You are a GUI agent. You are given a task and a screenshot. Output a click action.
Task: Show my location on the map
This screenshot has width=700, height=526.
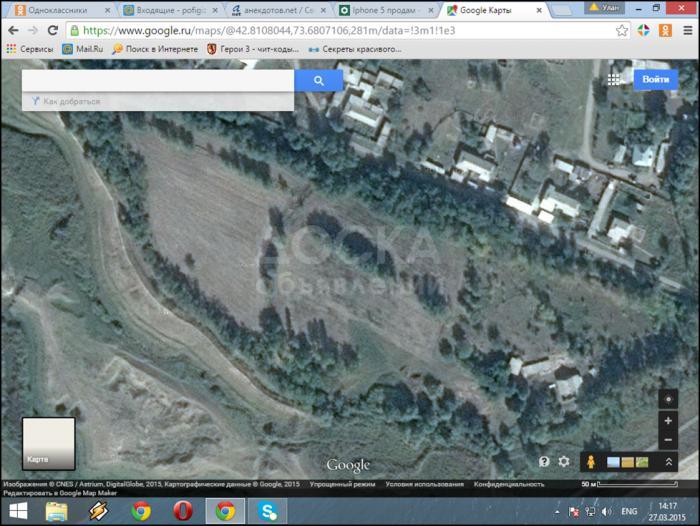[668, 399]
